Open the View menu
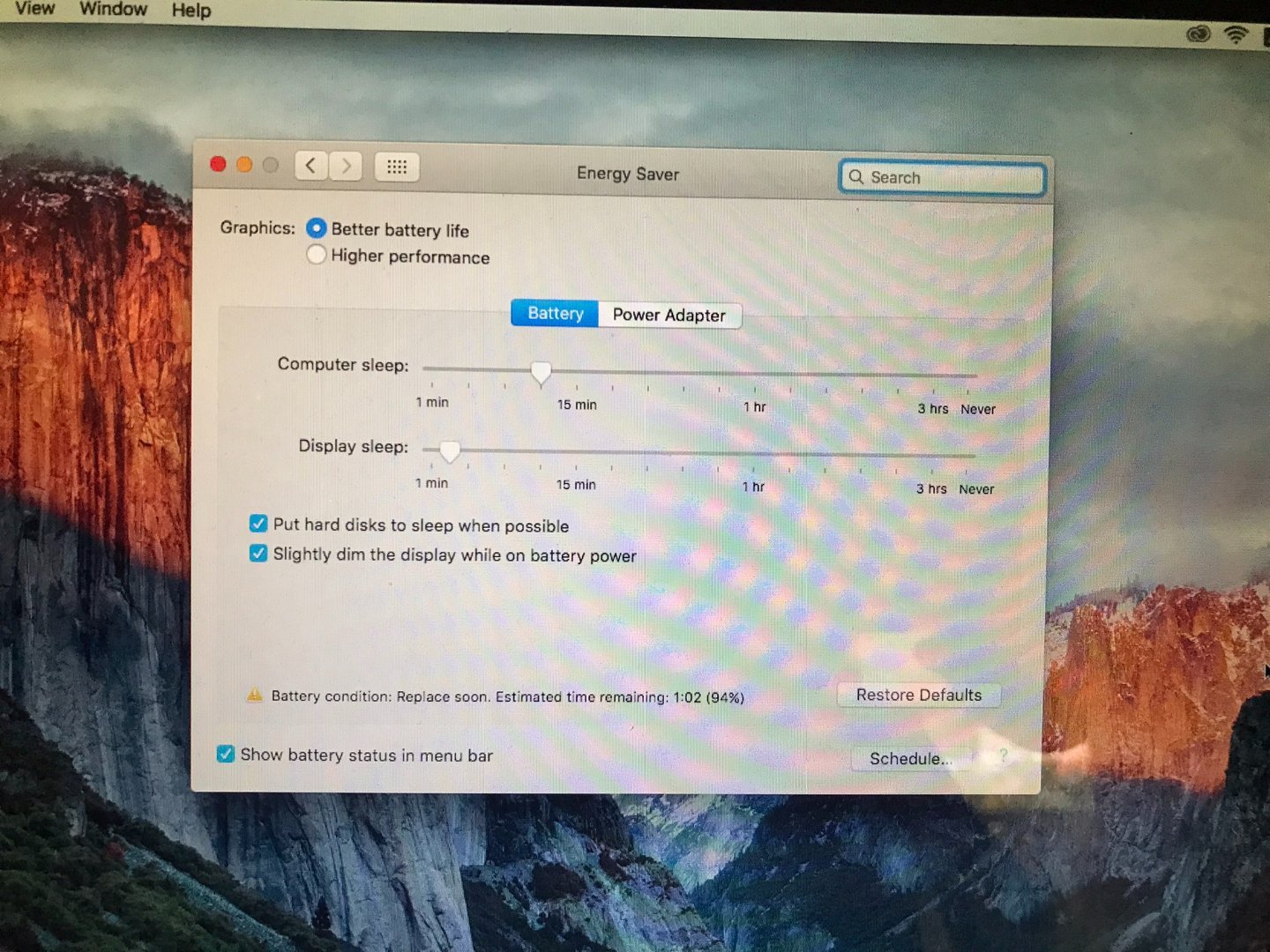 pyautogui.click(x=35, y=8)
